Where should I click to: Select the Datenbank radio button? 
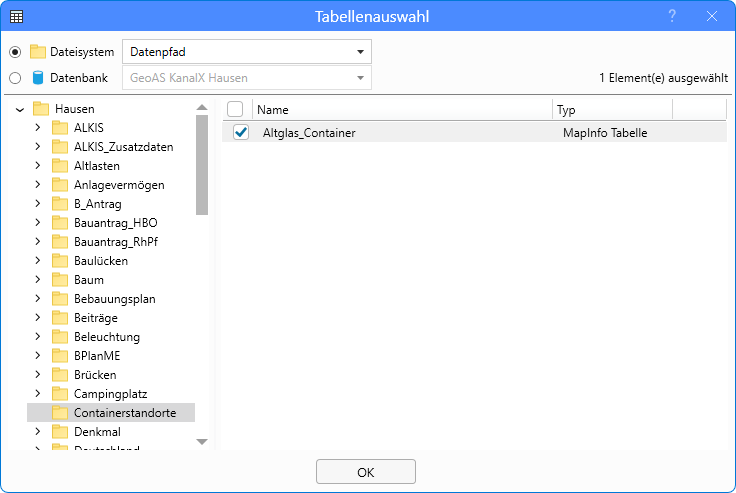tap(15, 78)
